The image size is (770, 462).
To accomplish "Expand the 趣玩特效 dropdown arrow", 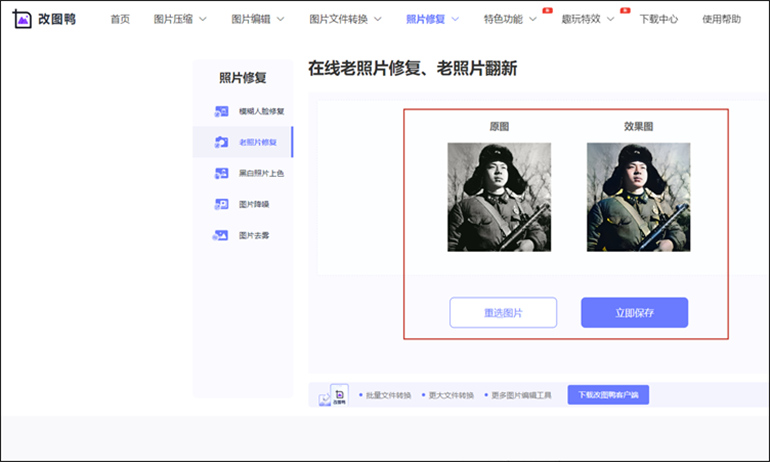I will coord(610,19).
